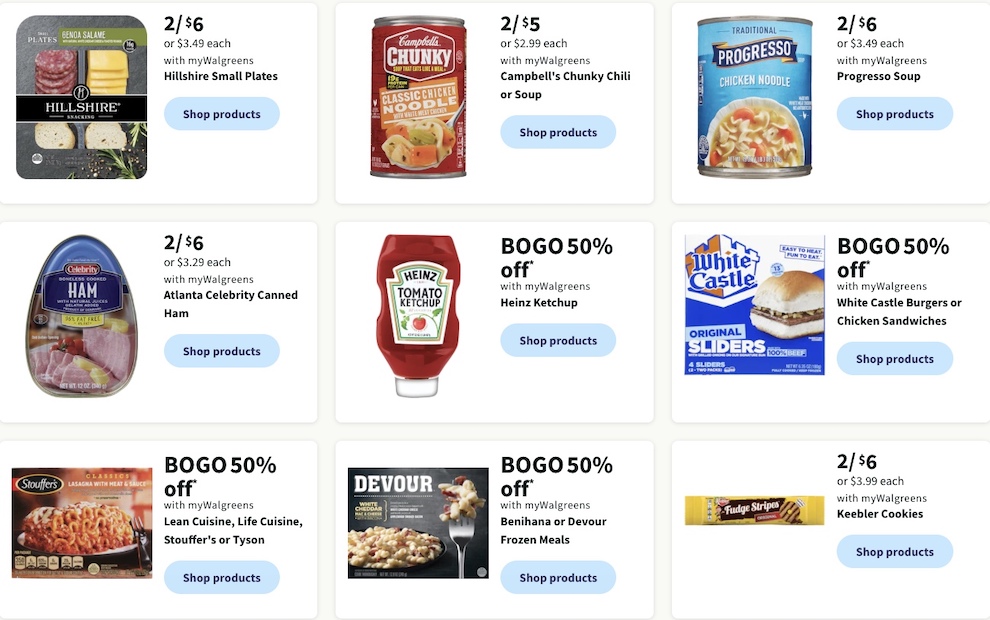Open Shop products for Progresso Soup

click(x=895, y=114)
